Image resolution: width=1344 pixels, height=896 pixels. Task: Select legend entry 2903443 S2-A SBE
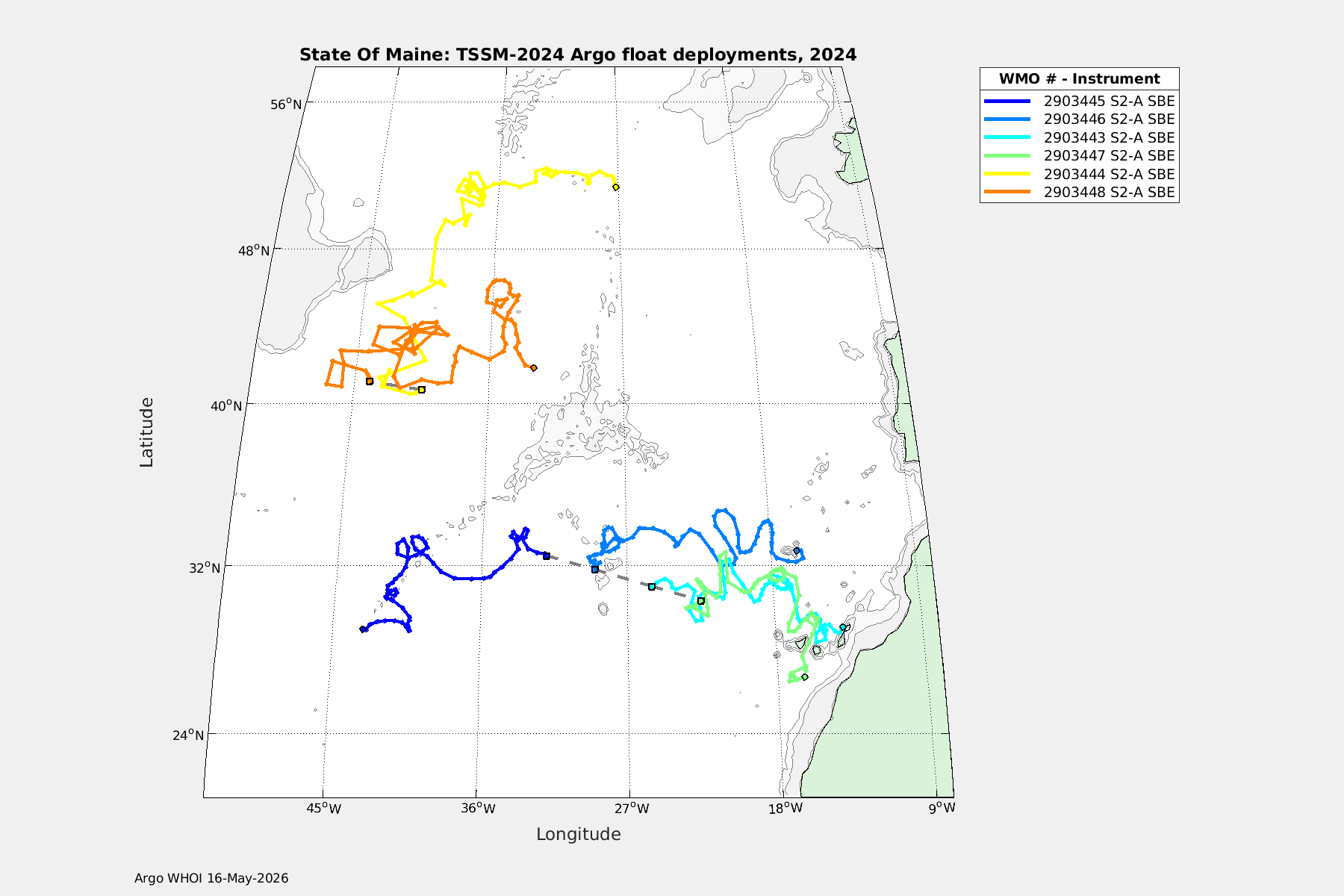pos(1080,137)
